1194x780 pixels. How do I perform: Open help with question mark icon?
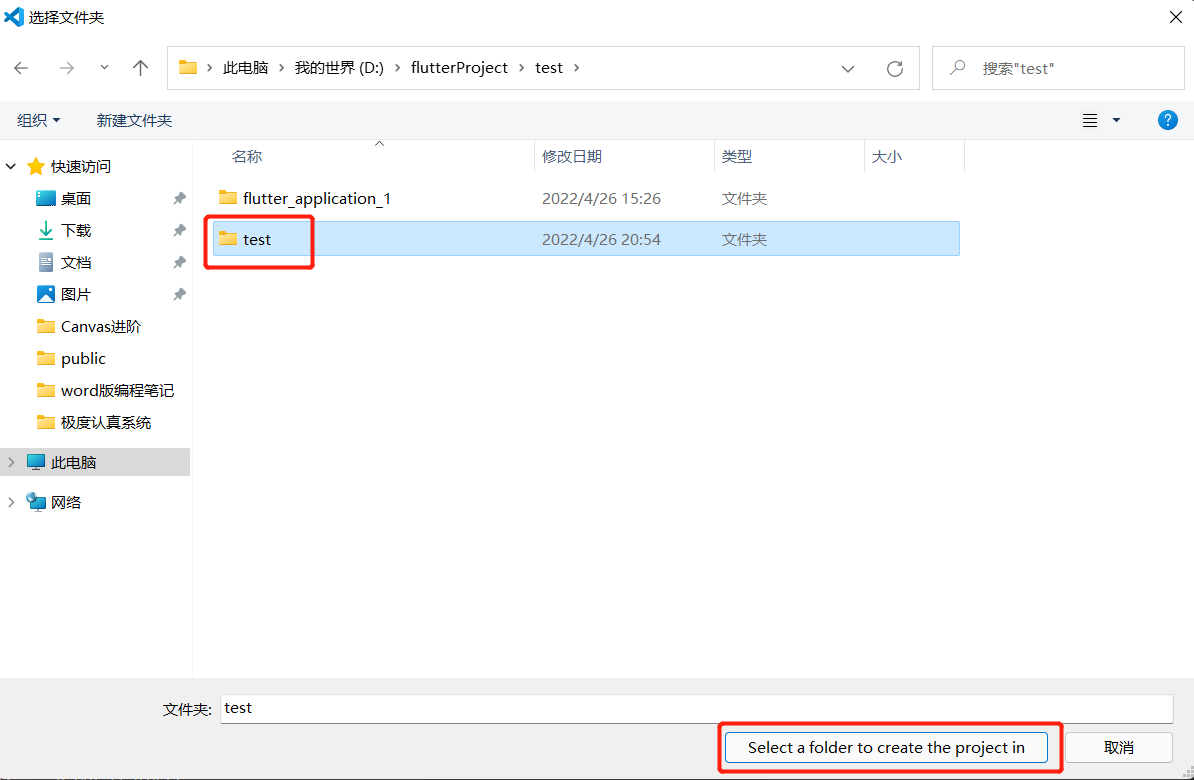[1167, 120]
